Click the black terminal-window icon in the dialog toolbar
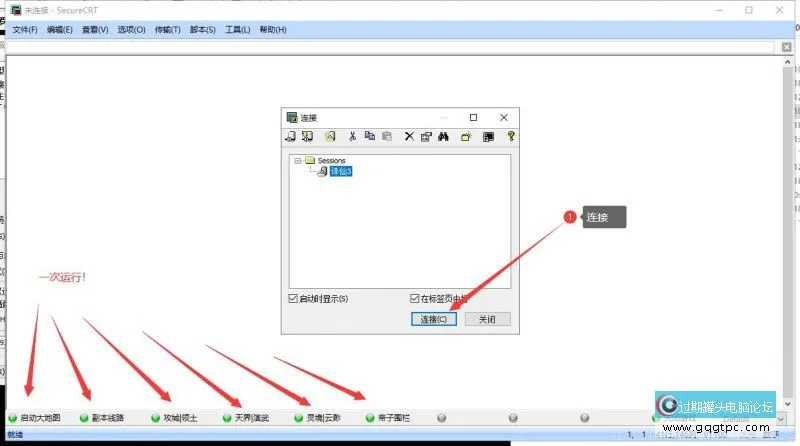This screenshot has width=800, height=446. (x=488, y=137)
